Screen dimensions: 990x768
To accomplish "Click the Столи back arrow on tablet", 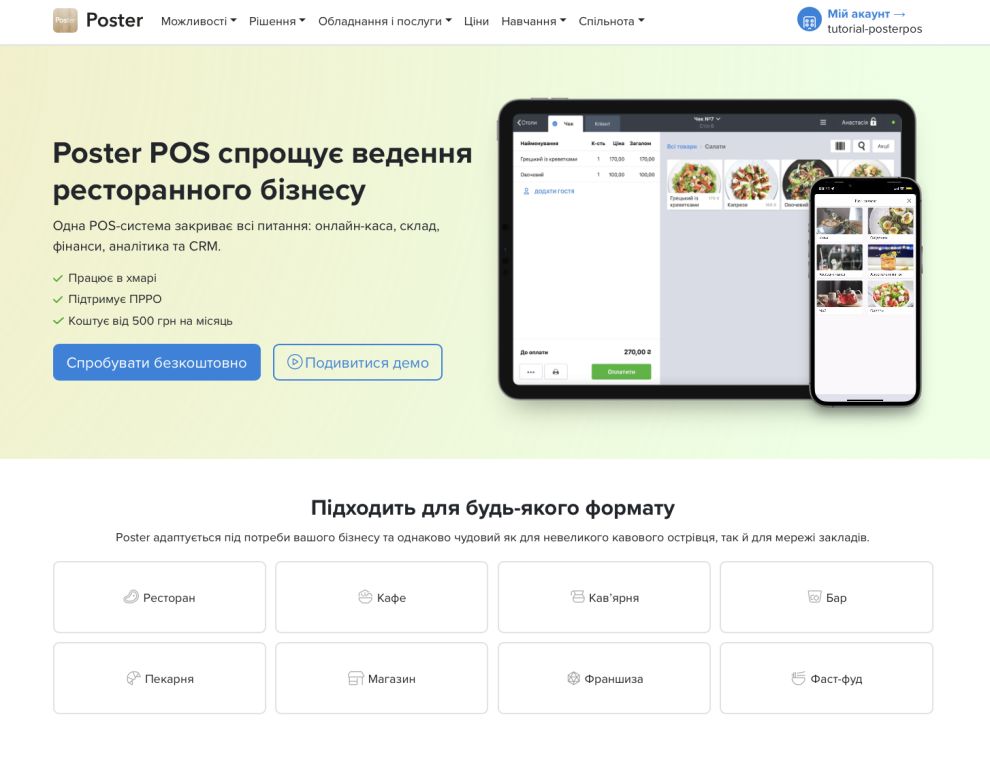I will tap(527, 123).
